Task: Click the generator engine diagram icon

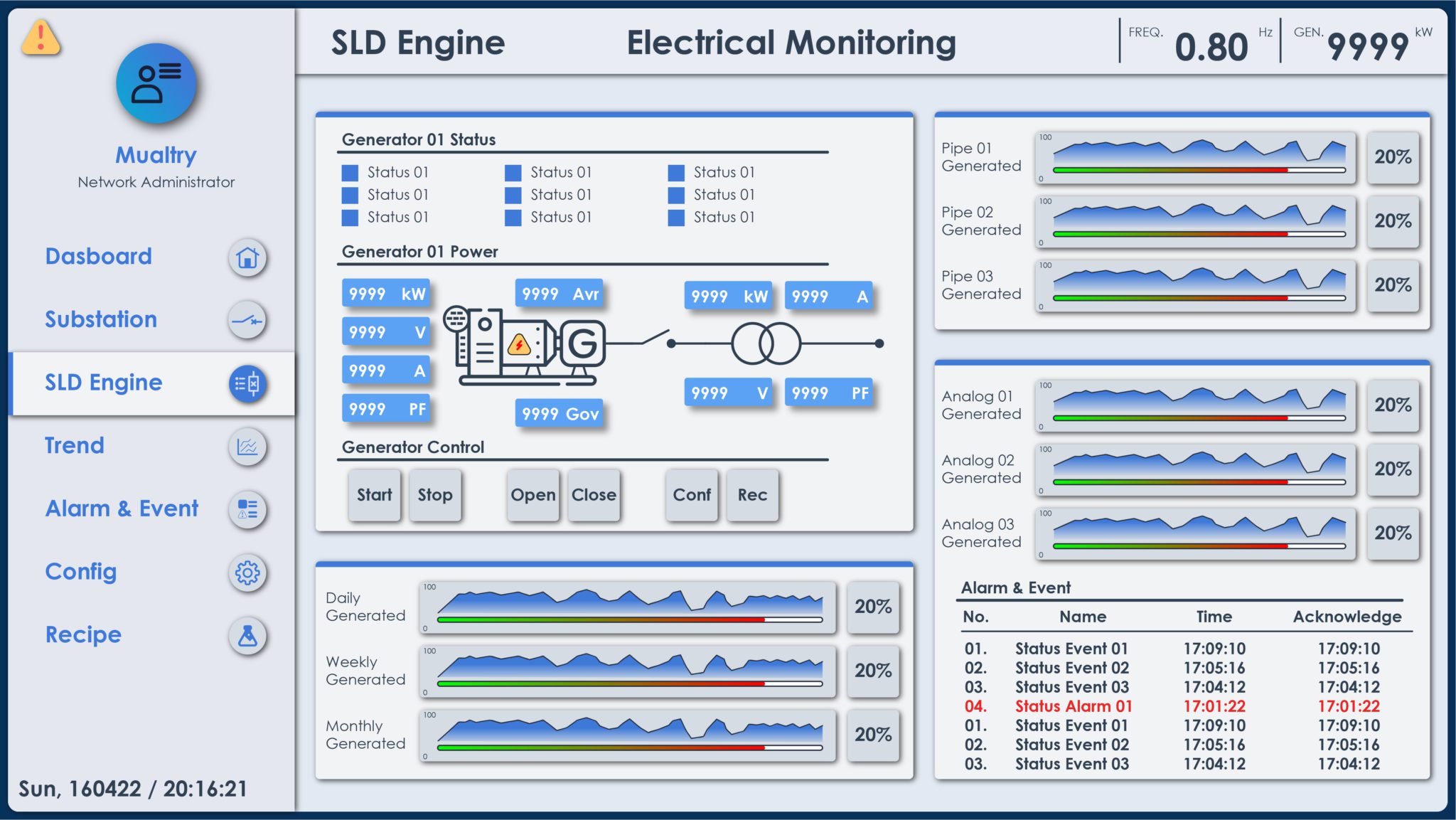Action: tap(525, 346)
